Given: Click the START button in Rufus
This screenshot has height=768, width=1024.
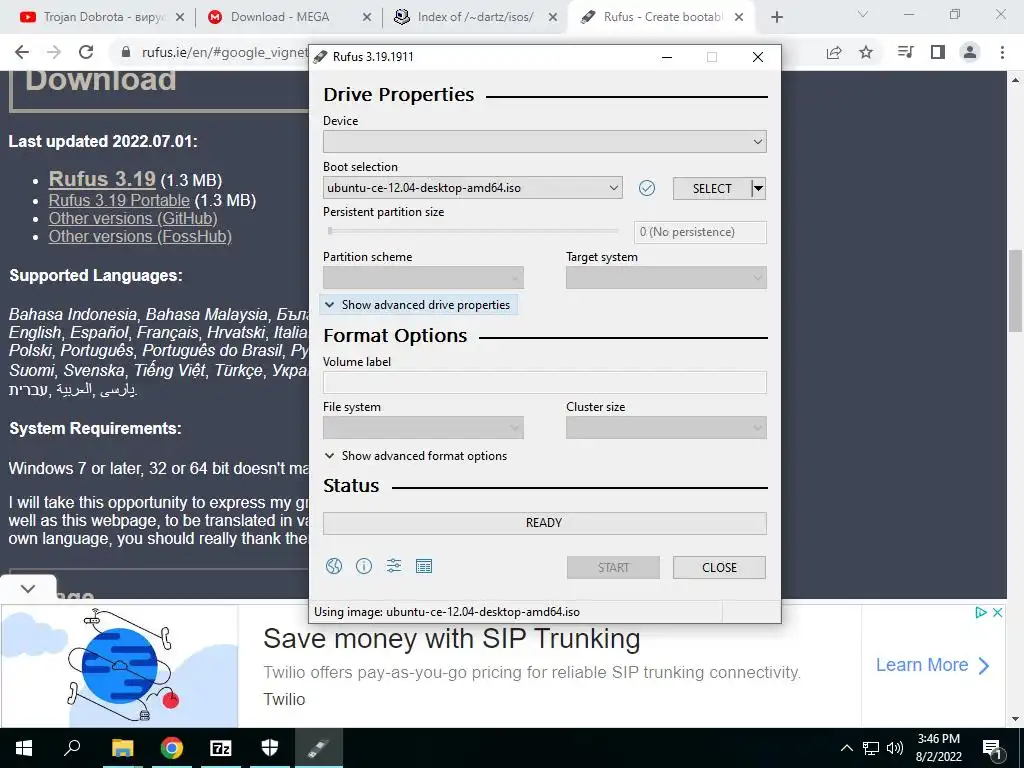Looking at the screenshot, I should click(x=613, y=568).
